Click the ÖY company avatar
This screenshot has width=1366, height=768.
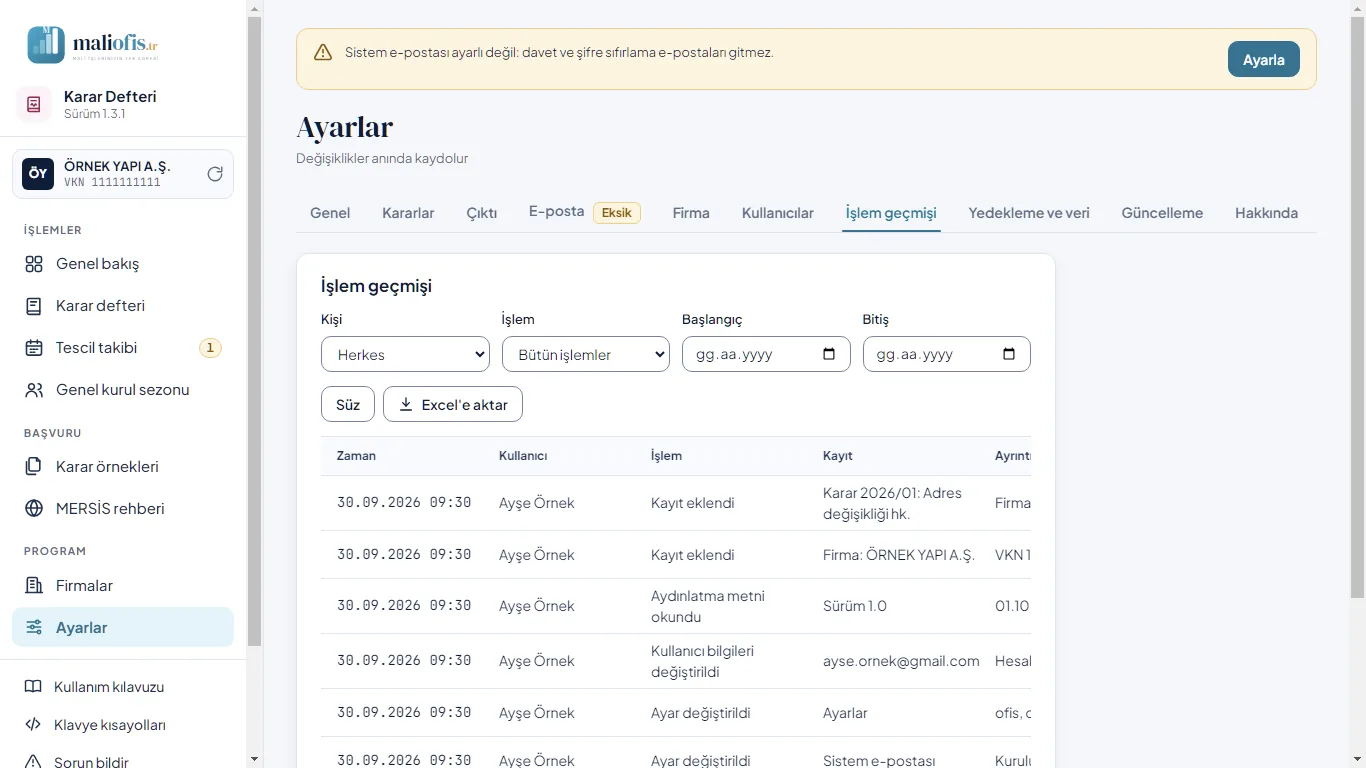(38, 174)
